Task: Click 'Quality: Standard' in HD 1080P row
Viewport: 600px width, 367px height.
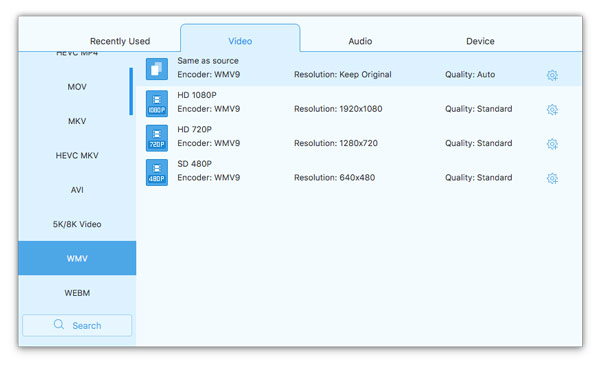Action: pyautogui.click(x=478, y=109)
